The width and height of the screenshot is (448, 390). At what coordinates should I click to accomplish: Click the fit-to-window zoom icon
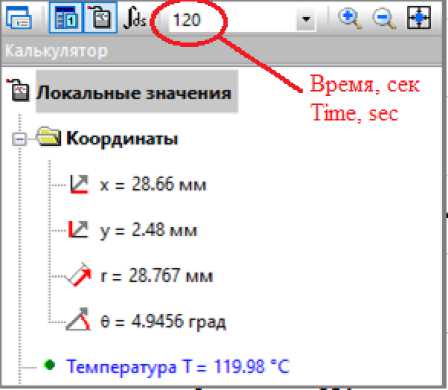tap(419, 18)
